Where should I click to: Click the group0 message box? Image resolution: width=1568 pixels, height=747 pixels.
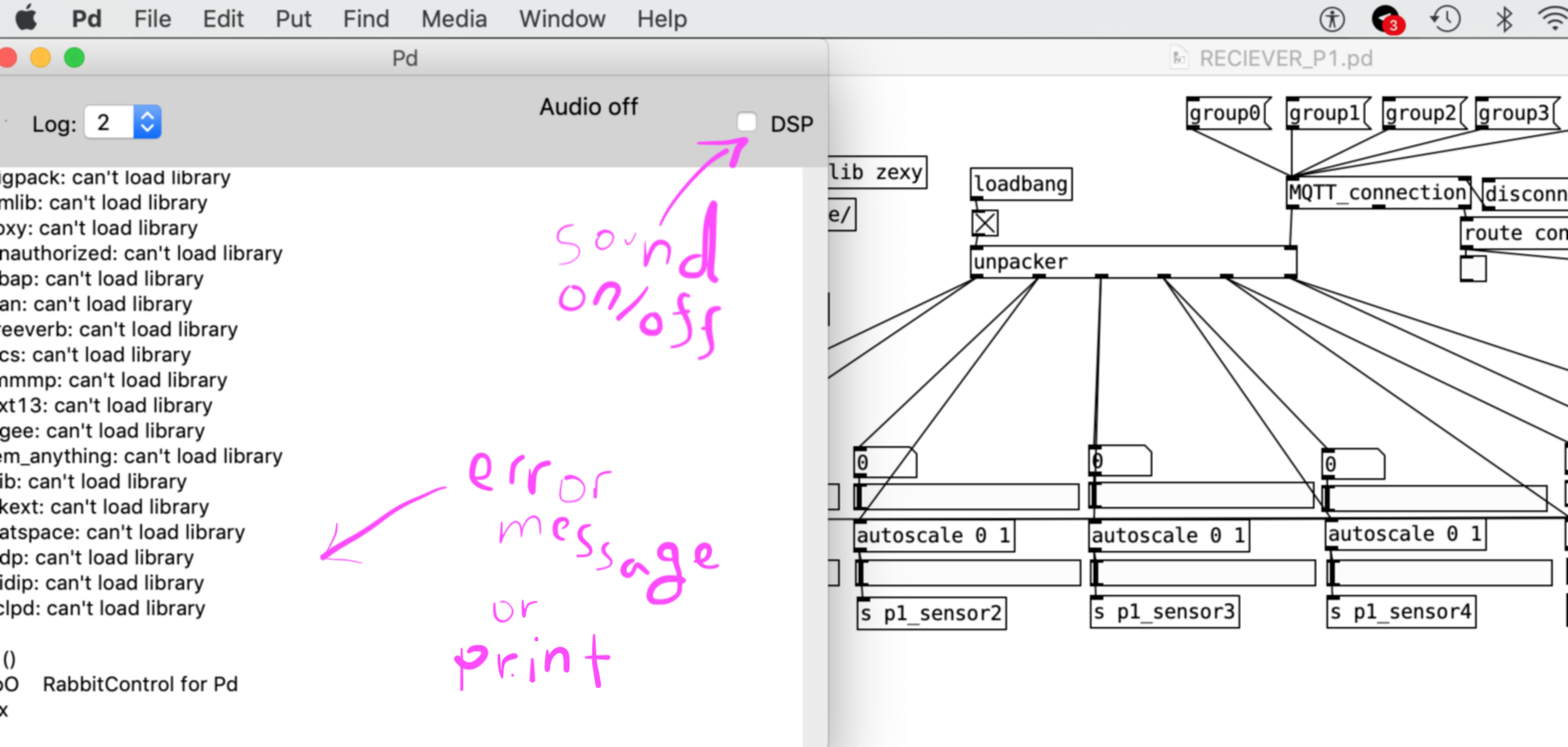coord(1227,113)
